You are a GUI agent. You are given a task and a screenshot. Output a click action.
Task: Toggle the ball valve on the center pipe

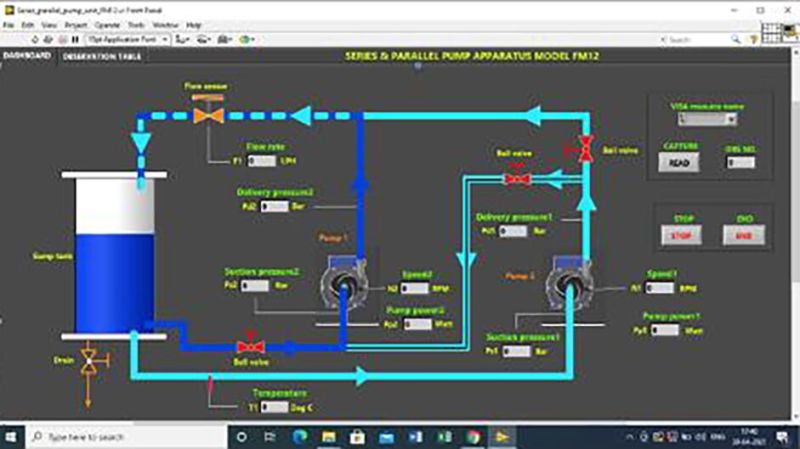pos(517,178)
